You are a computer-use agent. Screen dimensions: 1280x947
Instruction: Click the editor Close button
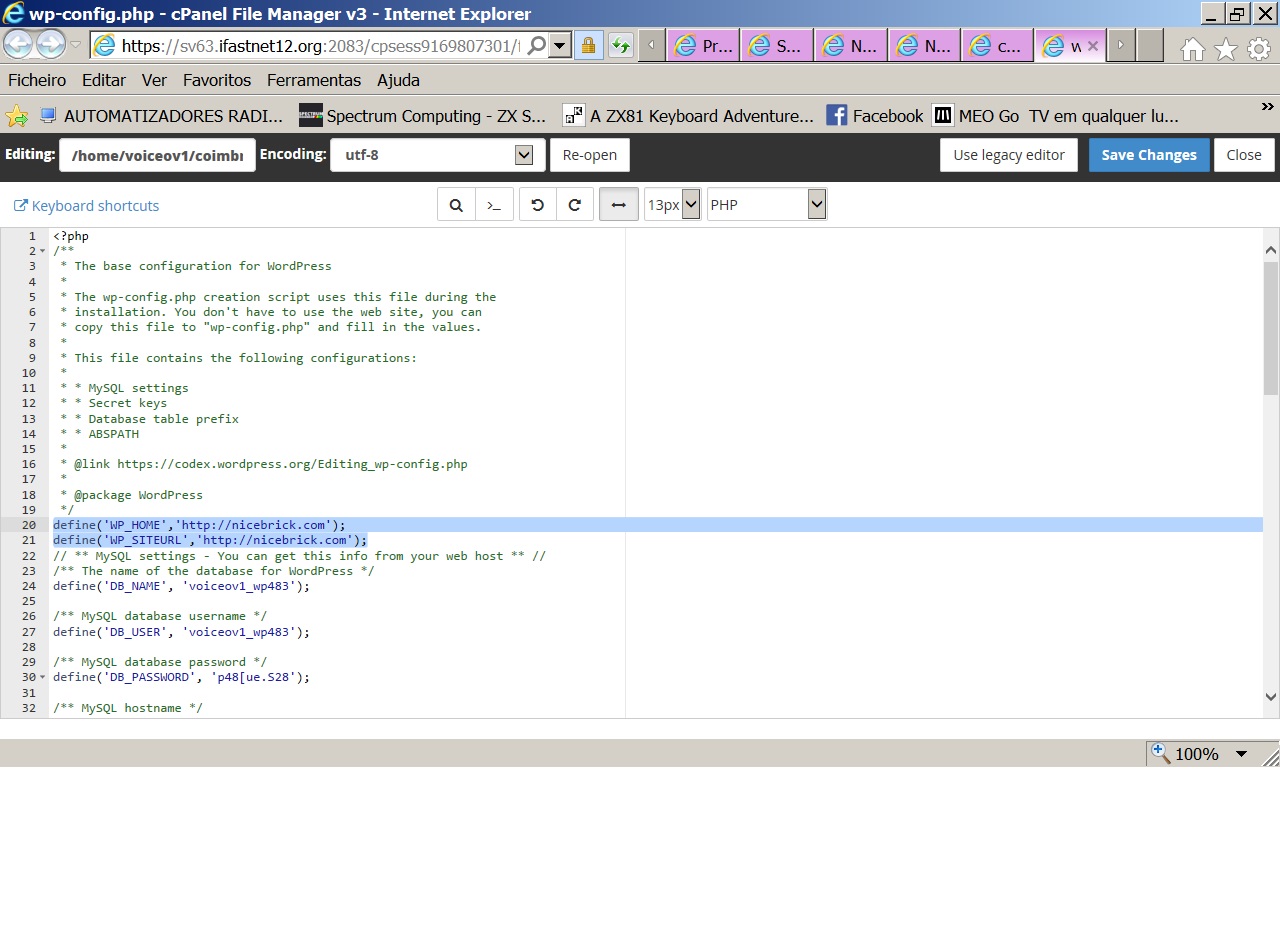(x=1244, y=155)
